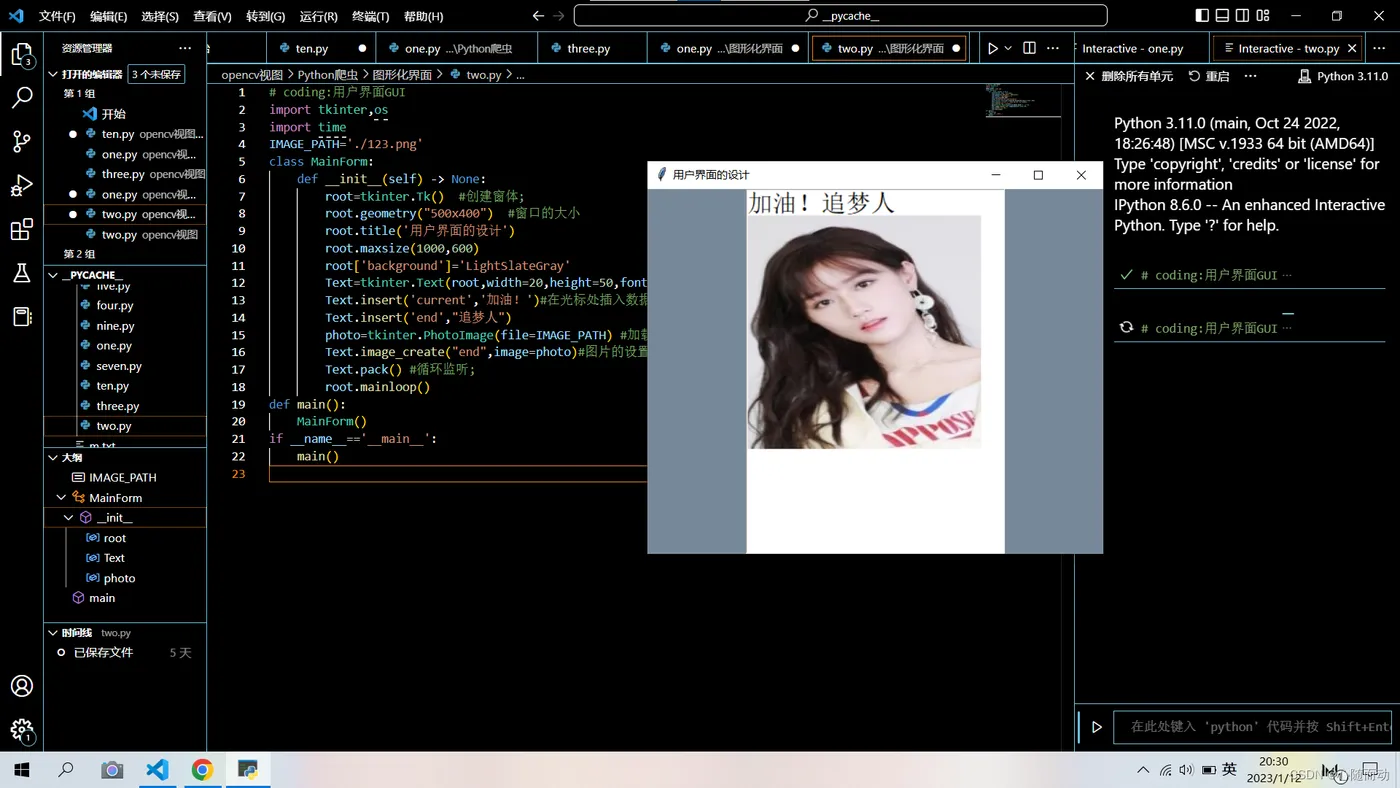Click the Run Python file play icon

point(992,48)
